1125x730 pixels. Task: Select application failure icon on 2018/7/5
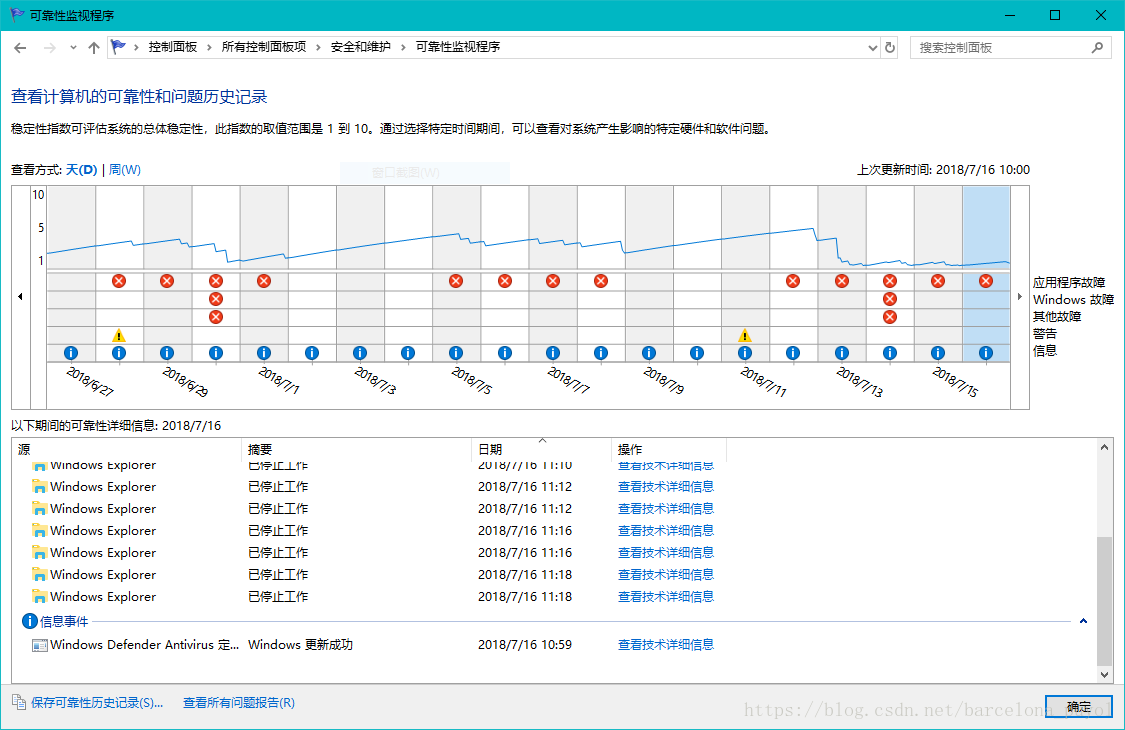pos(456,281)
